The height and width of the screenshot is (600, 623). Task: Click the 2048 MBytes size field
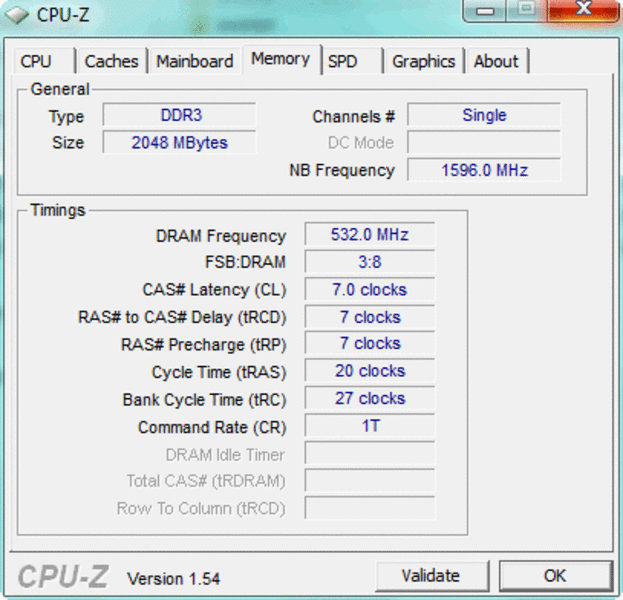[179, 143]
